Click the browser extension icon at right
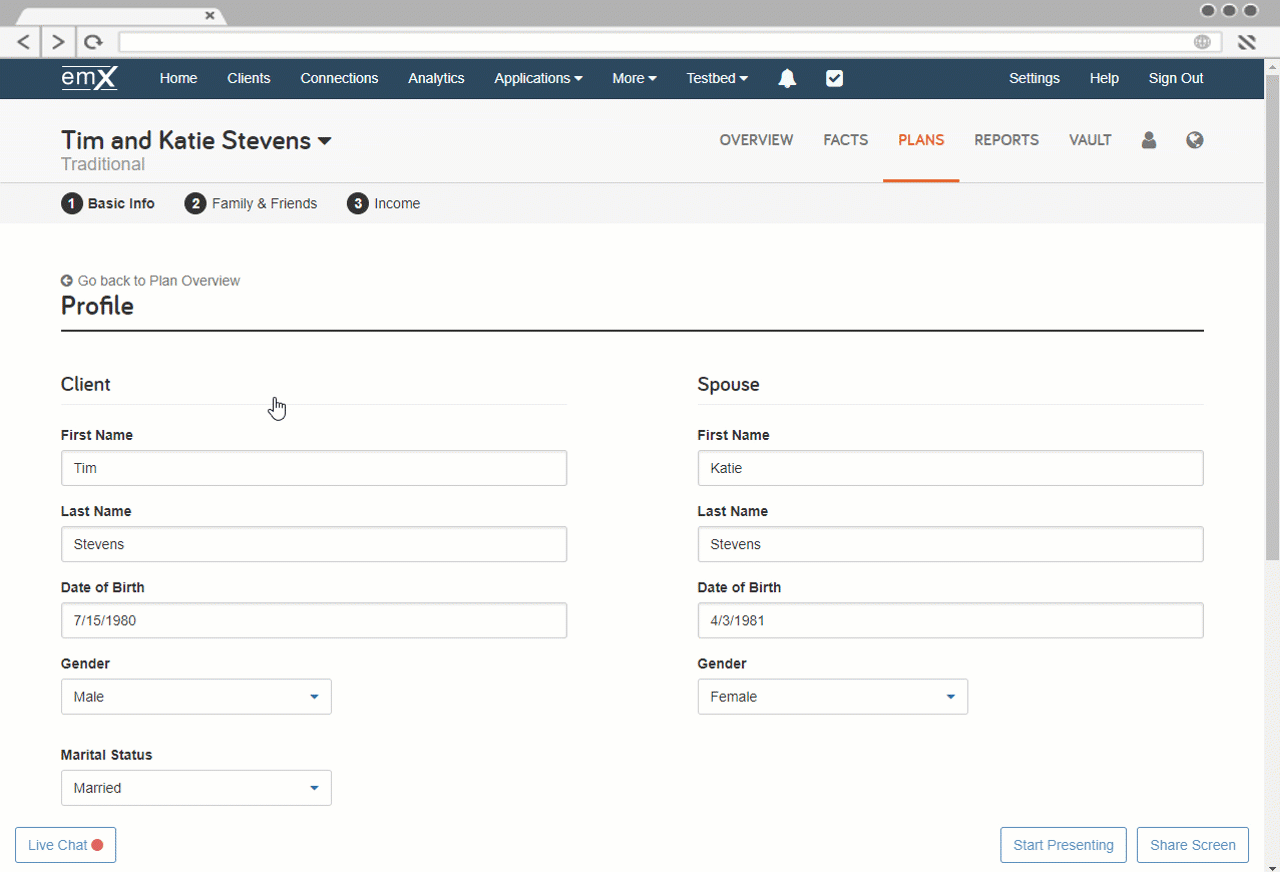The height and width of the screenshot is (872, 1280). pyautogui.click(x=1247, y=42)
